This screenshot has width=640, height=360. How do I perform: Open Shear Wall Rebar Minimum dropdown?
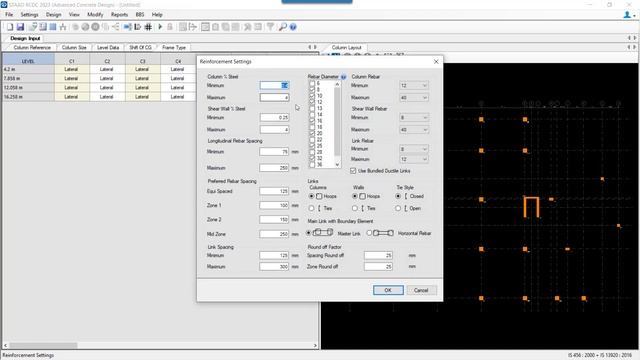414,118
